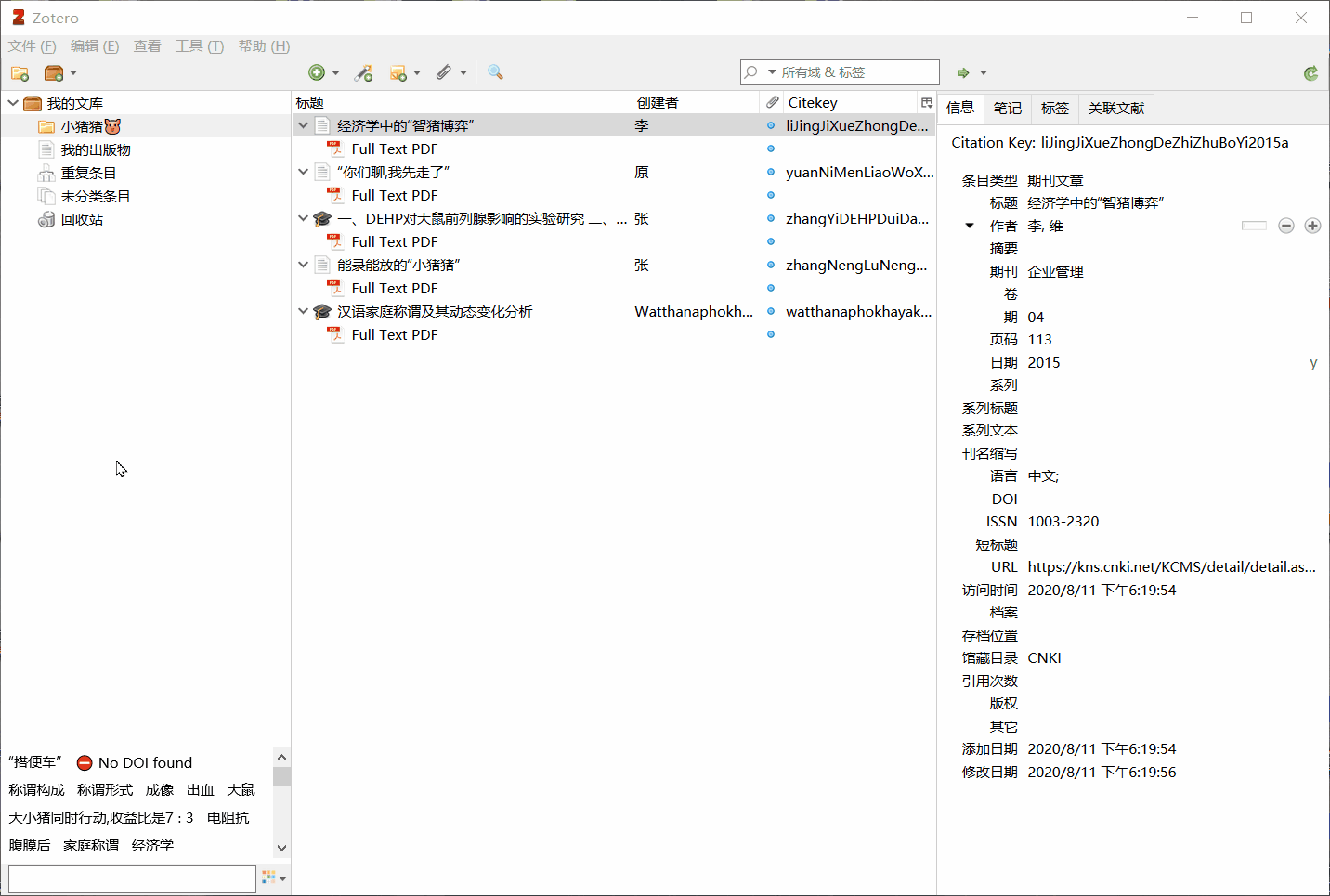Select 未分类条目 in the library tree
The height and width of the screenshot is (896, 1330).
(x=96, y=196)
